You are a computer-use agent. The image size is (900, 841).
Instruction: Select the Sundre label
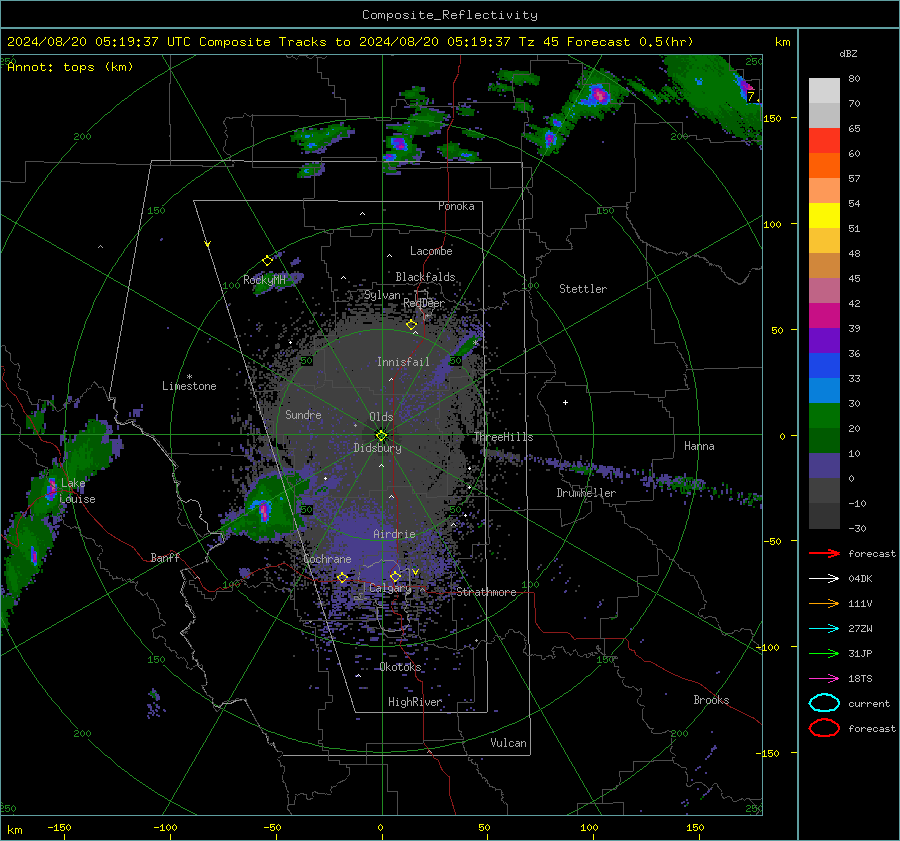coord(303,414)
